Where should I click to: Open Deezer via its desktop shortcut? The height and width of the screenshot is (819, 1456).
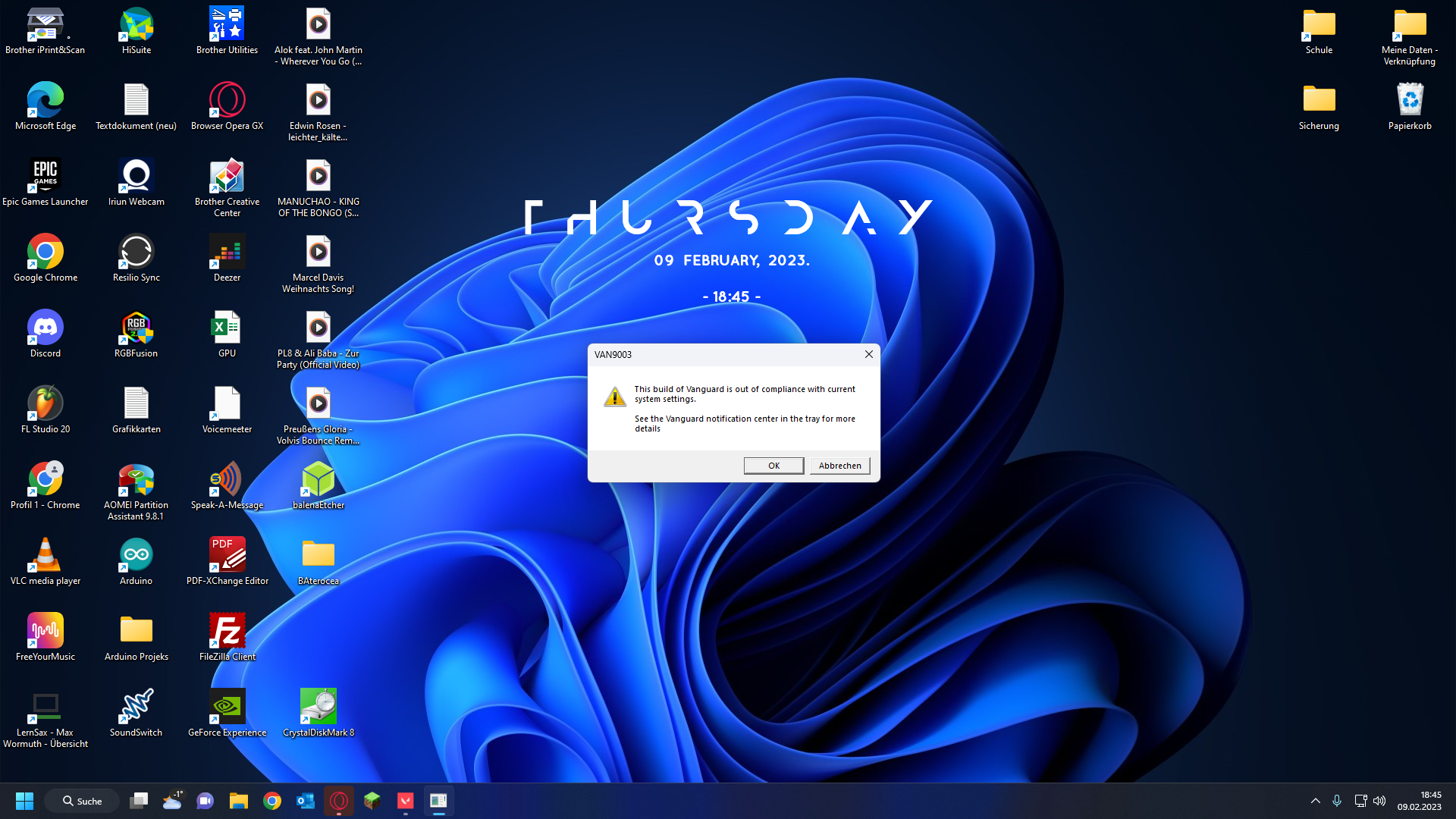[227, 252]
